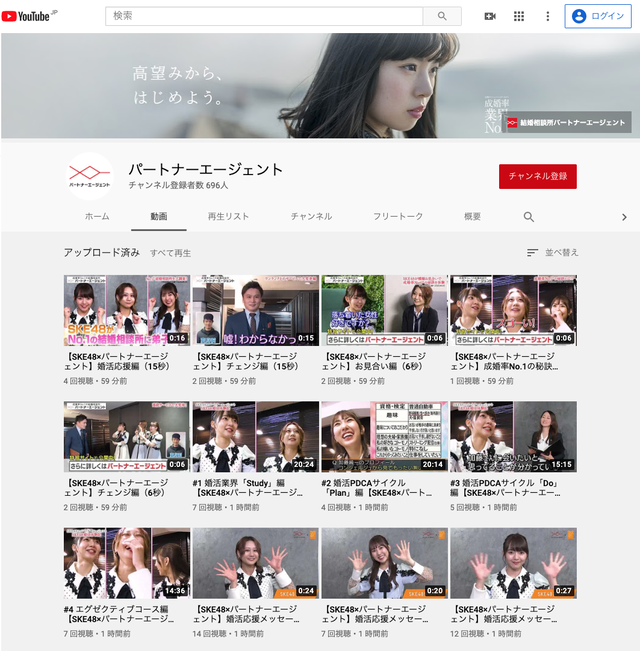Click title #2 婚活PDCAサイクル「Plan」編
The image size is (640, 651).
coord(377,487)
